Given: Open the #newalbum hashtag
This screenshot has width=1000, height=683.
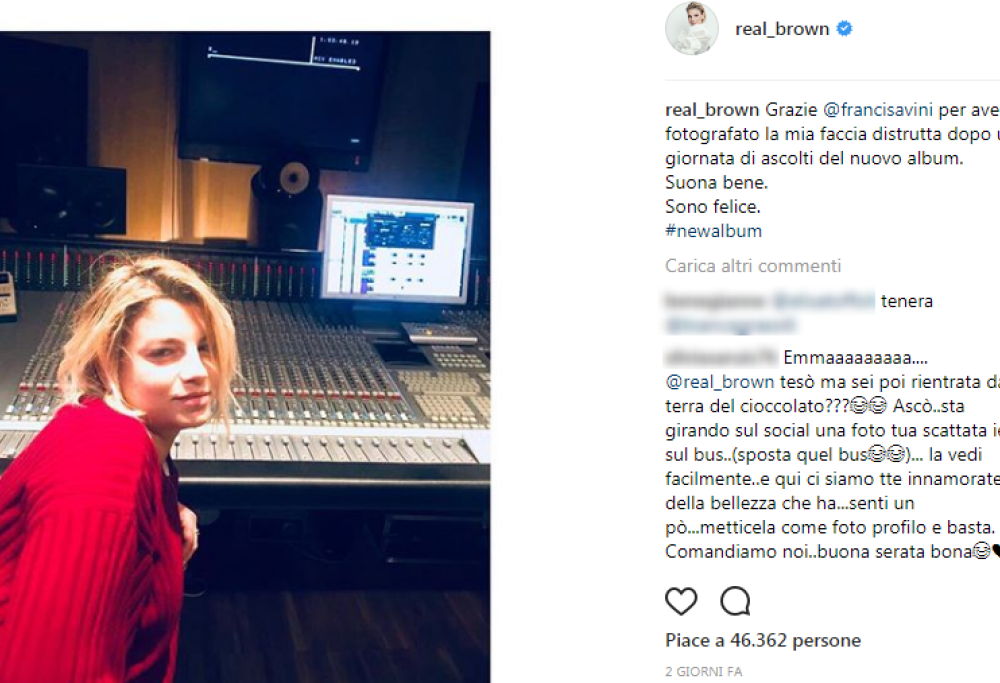Looking at the screenshot, I should (713, 231).
